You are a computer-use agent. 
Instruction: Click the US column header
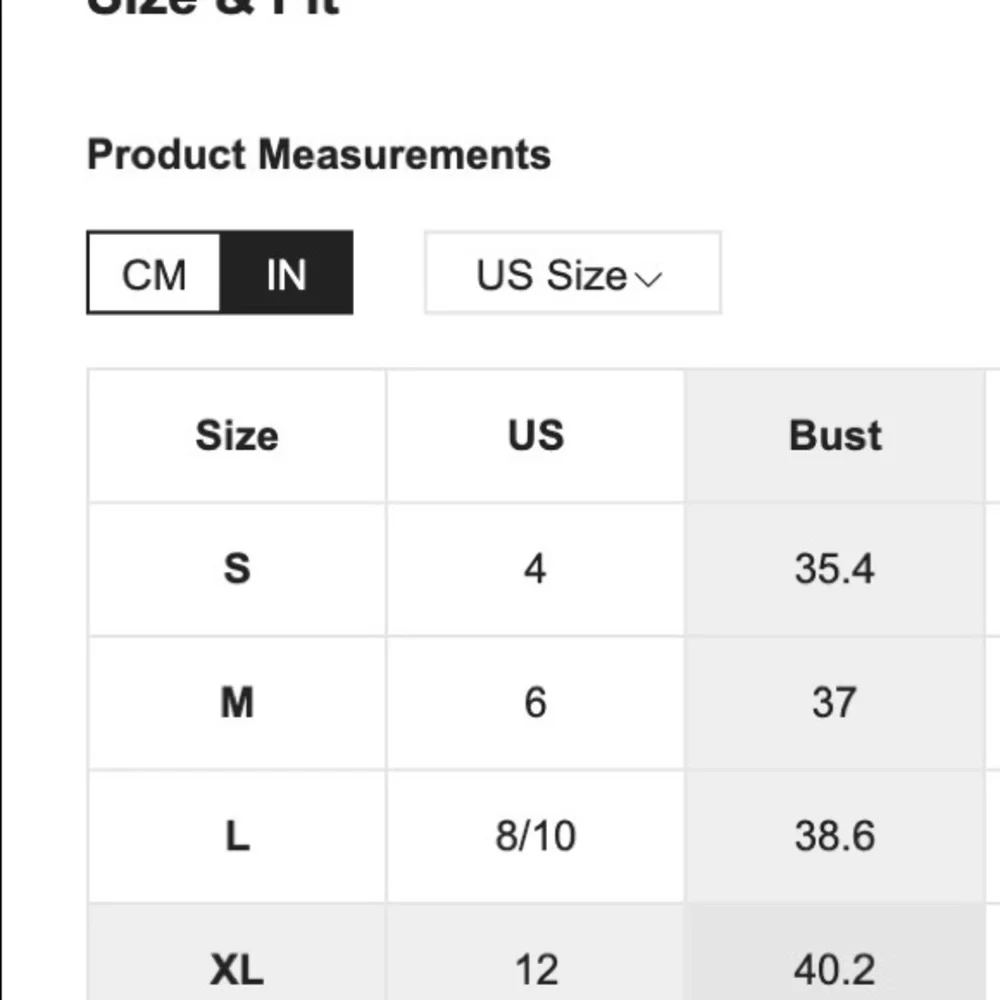(536, 436)
